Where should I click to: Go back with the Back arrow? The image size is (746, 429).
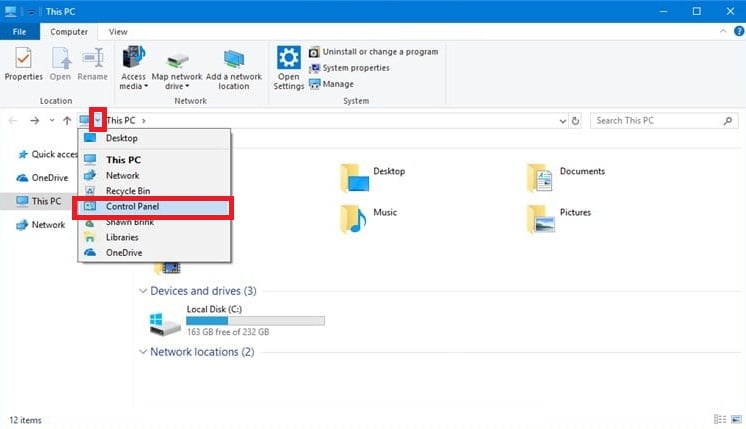(13, 121)
